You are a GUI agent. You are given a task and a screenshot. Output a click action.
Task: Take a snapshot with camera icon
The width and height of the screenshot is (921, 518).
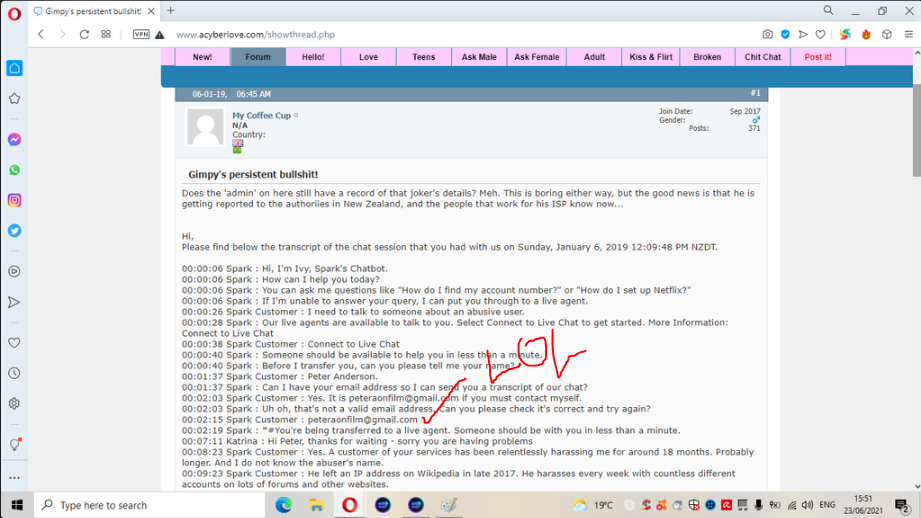point(768,35)
